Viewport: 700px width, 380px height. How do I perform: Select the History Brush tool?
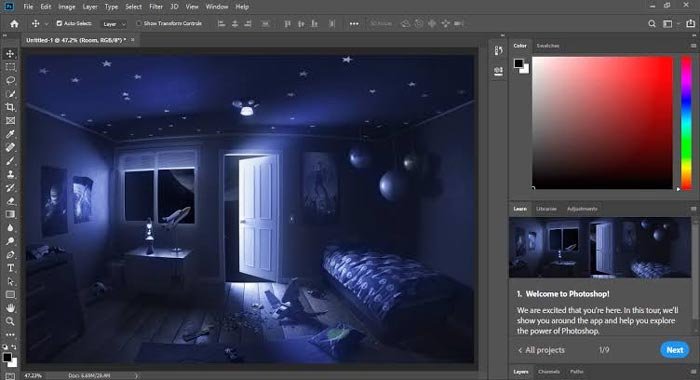tap(10, 188)
